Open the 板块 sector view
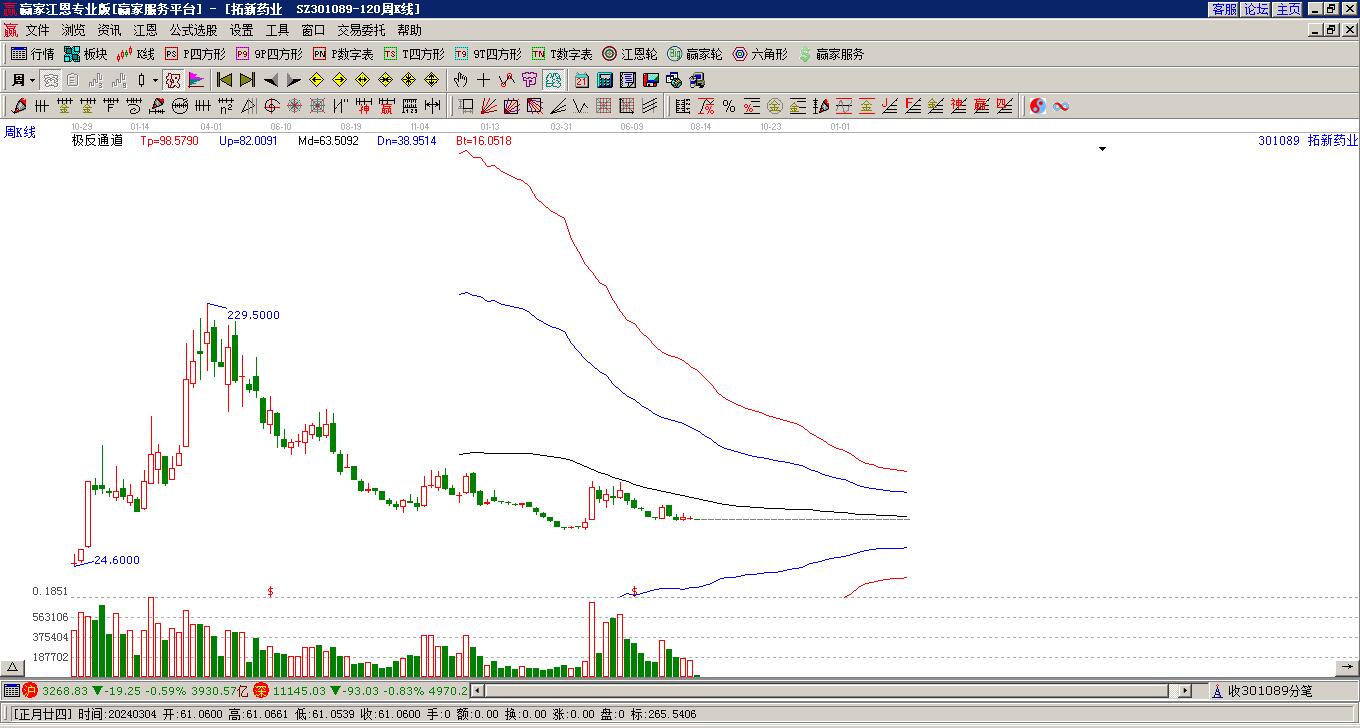The image size is (1360, 728). 86,54
